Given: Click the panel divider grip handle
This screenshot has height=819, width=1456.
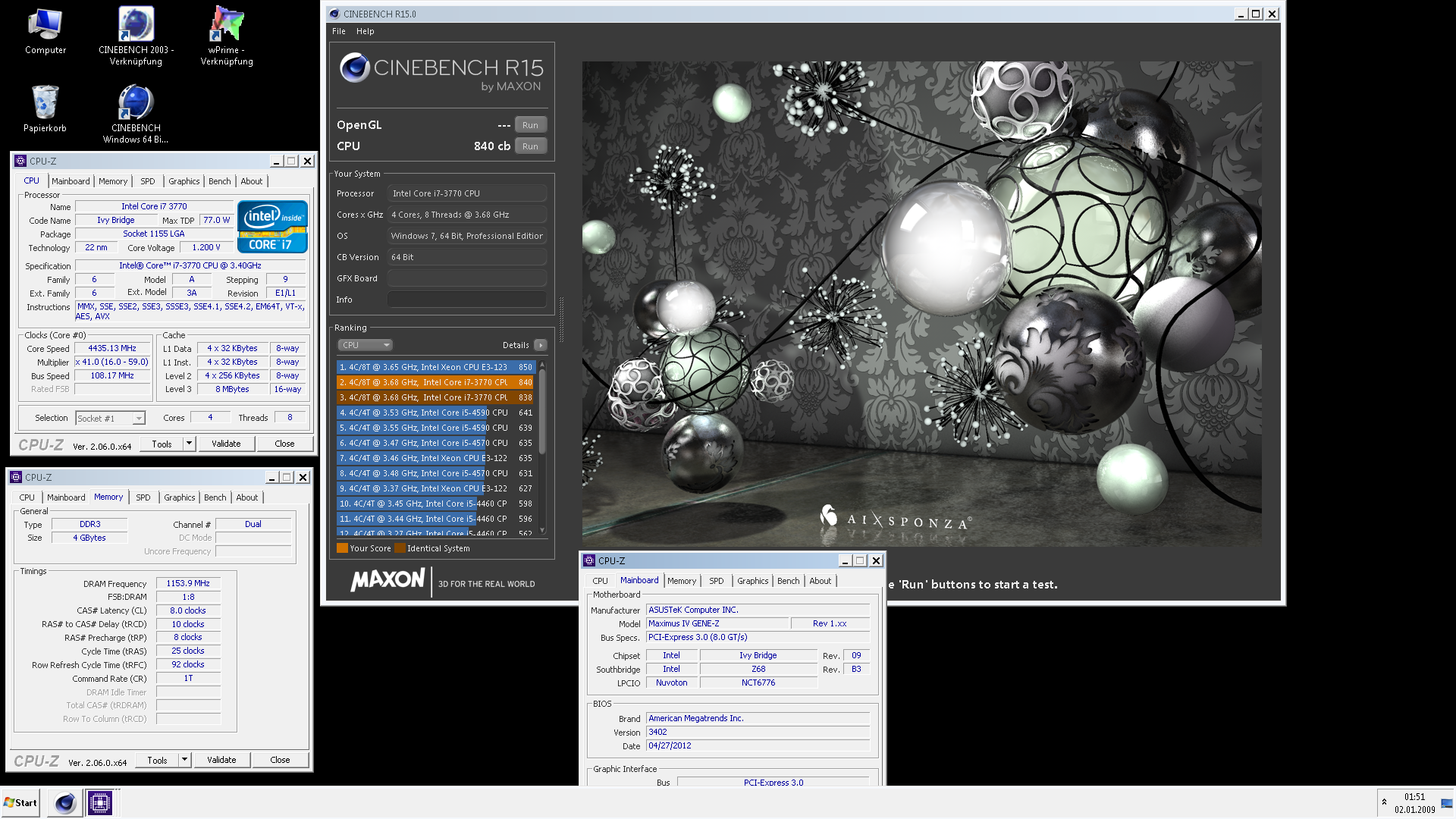Looking at the screenshot, I should (x=561, y=320).
